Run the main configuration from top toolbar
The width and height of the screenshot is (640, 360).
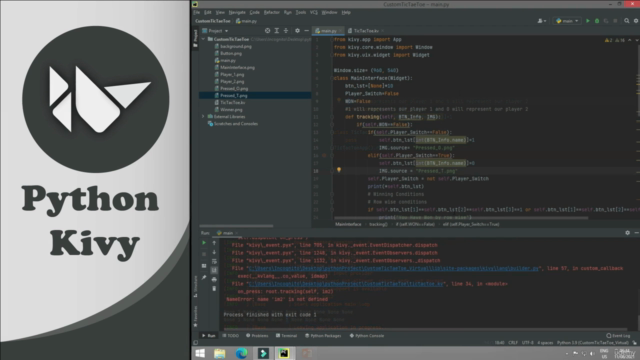(588, 21)
